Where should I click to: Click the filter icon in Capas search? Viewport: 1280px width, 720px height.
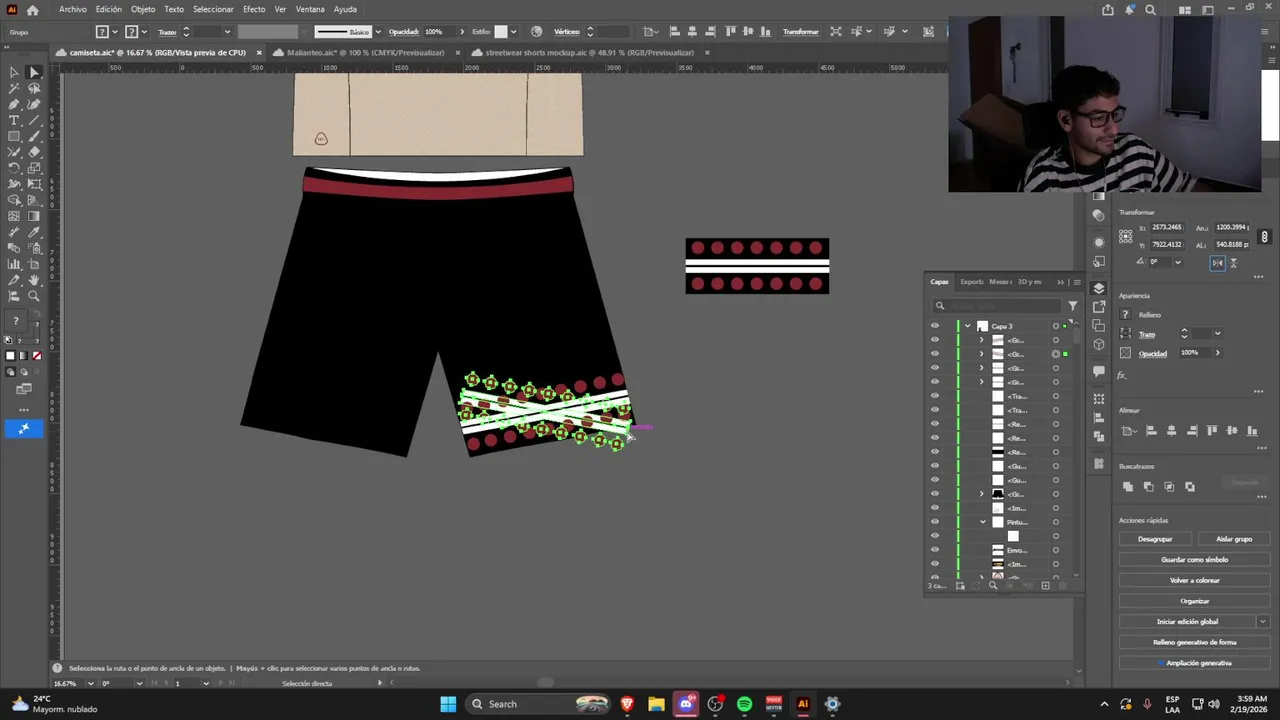tap(1072, 306)
